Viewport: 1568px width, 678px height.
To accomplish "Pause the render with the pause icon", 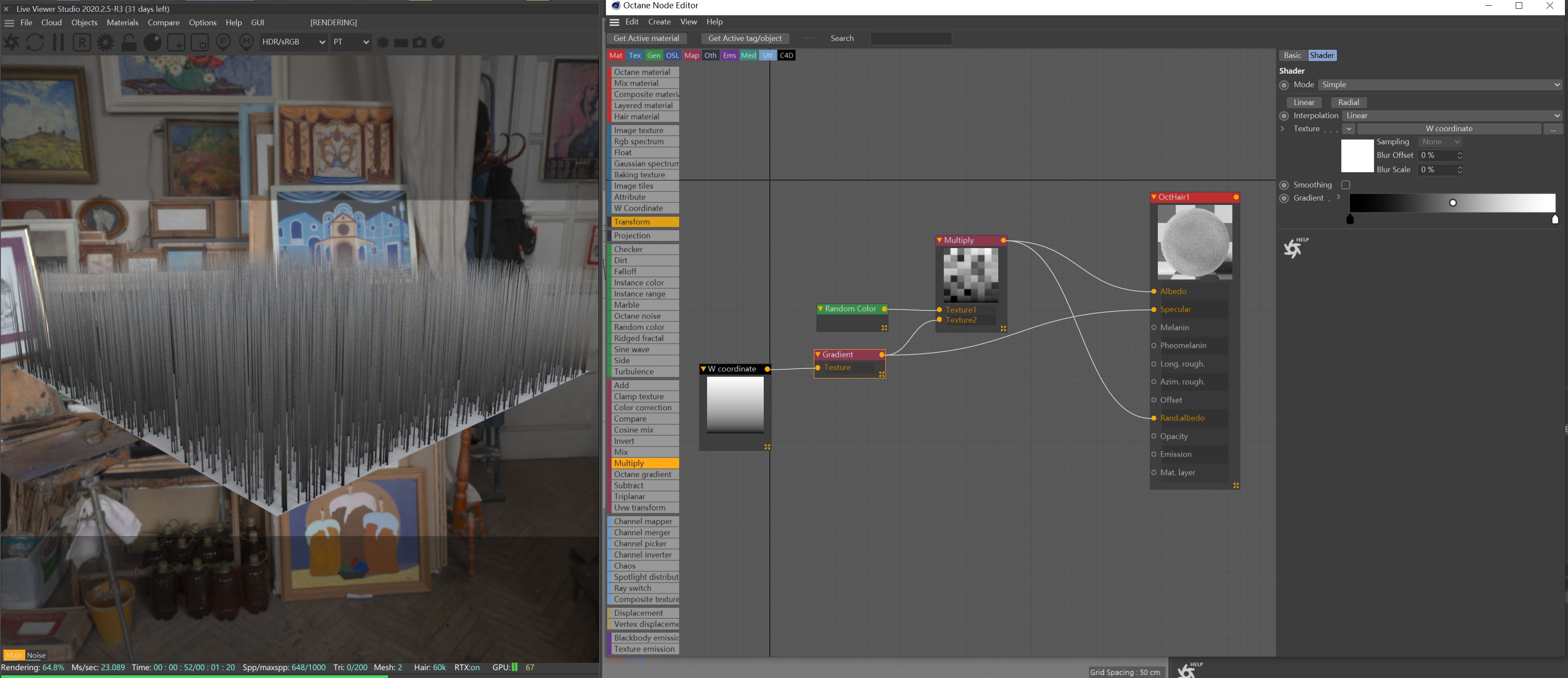I will [x=58, y=43].
